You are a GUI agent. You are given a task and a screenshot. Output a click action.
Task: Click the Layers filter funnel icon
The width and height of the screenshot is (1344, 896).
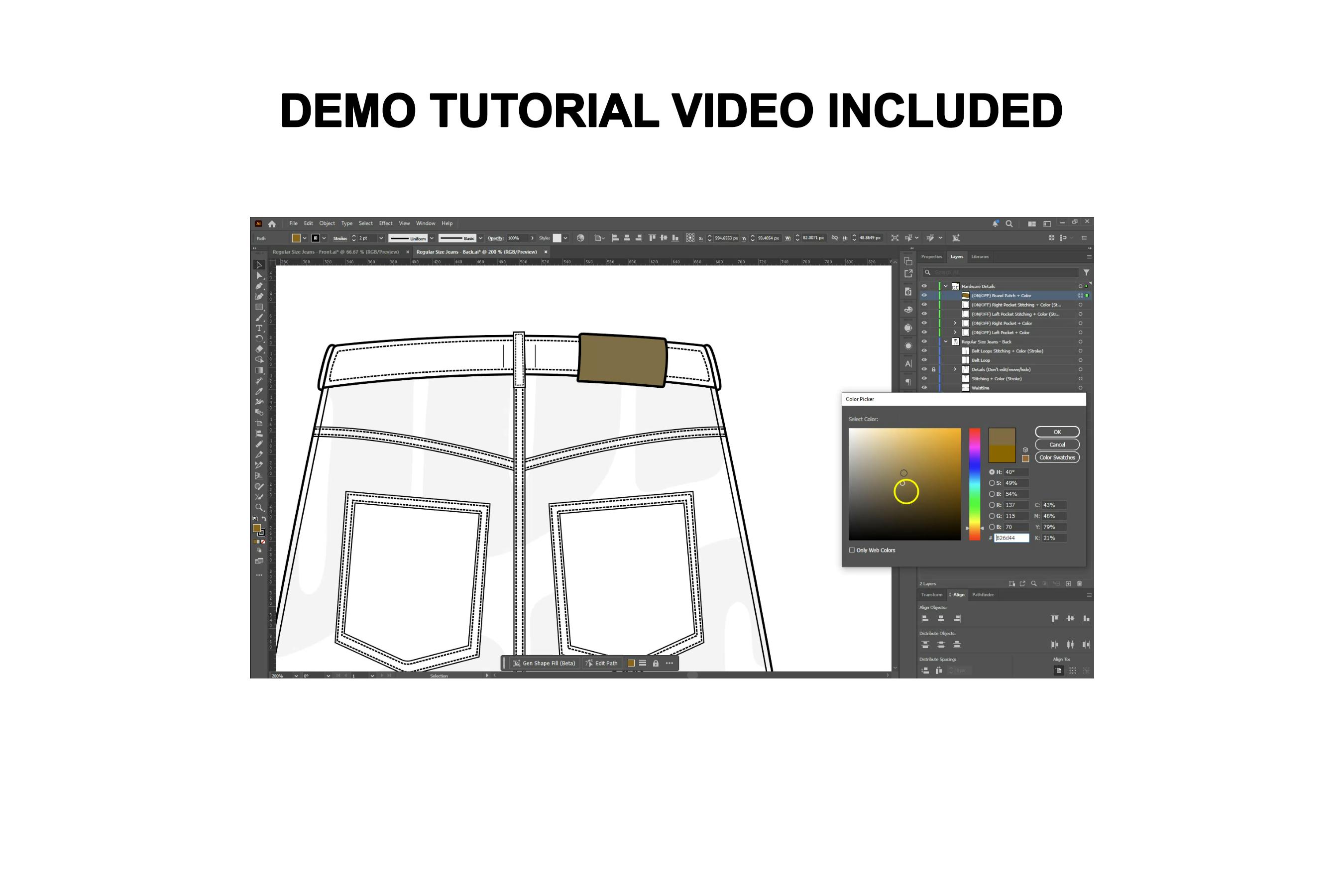coord(1086,273)
